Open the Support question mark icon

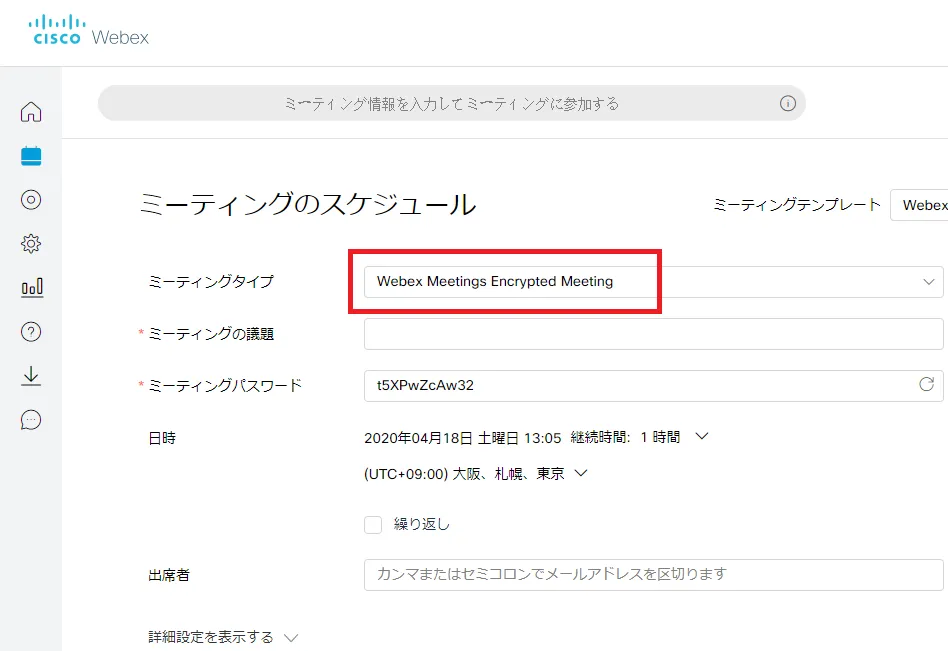point(31,332)
